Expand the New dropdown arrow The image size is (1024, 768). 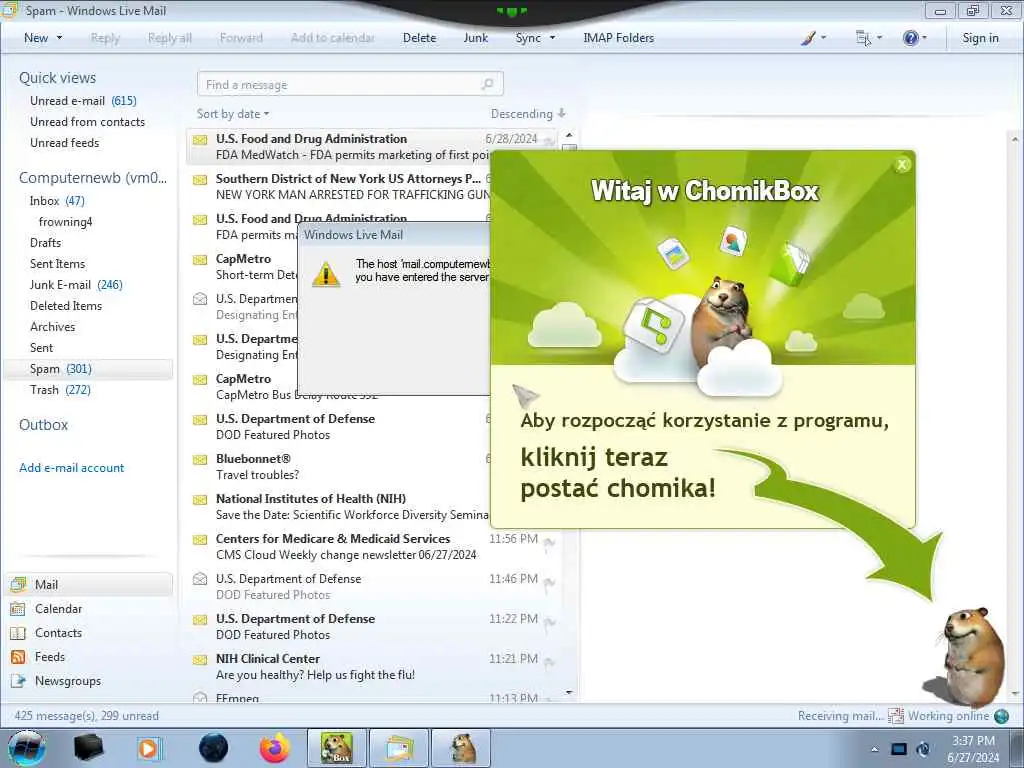coord(59,38)
